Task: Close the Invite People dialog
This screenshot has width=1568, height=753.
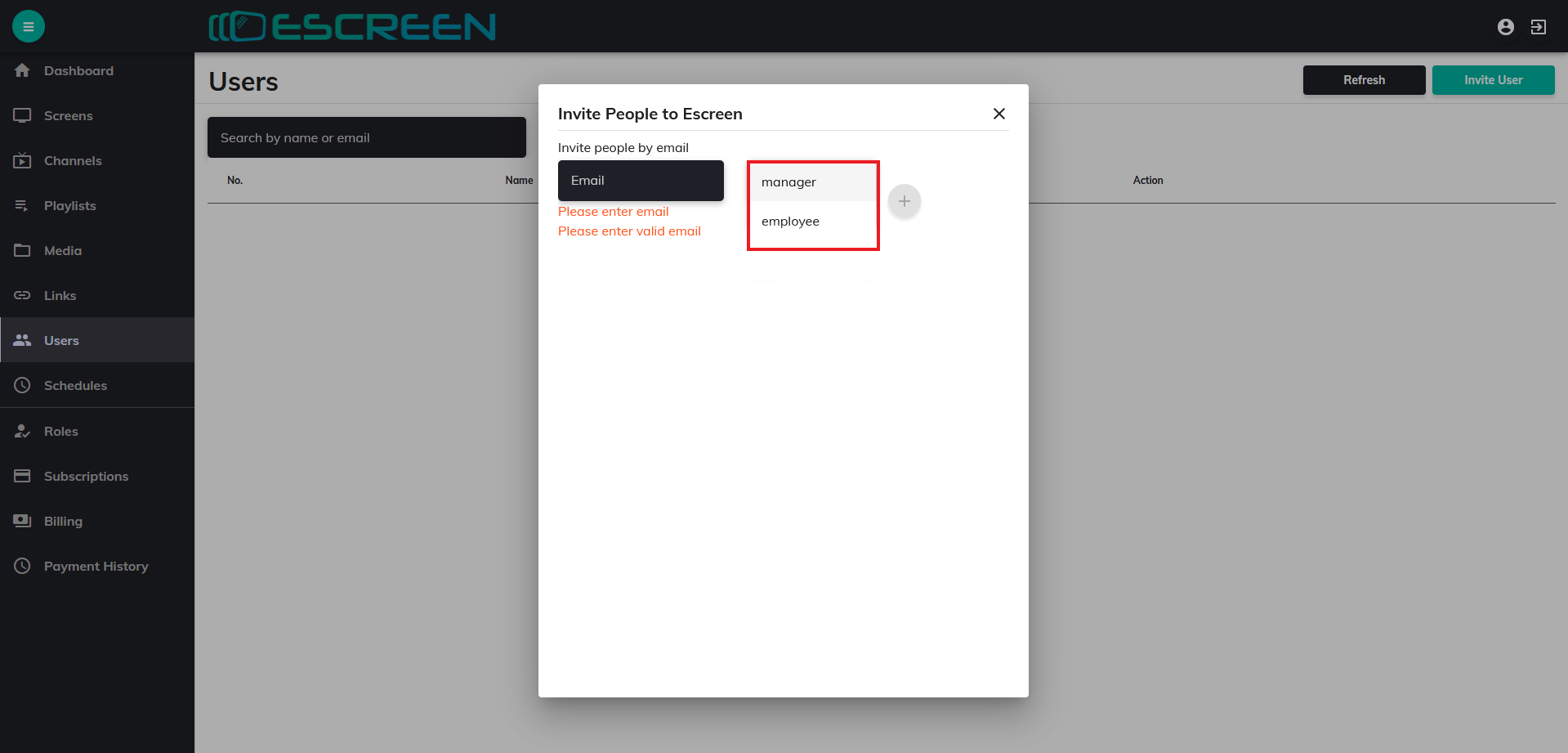Action: (998, 114)
